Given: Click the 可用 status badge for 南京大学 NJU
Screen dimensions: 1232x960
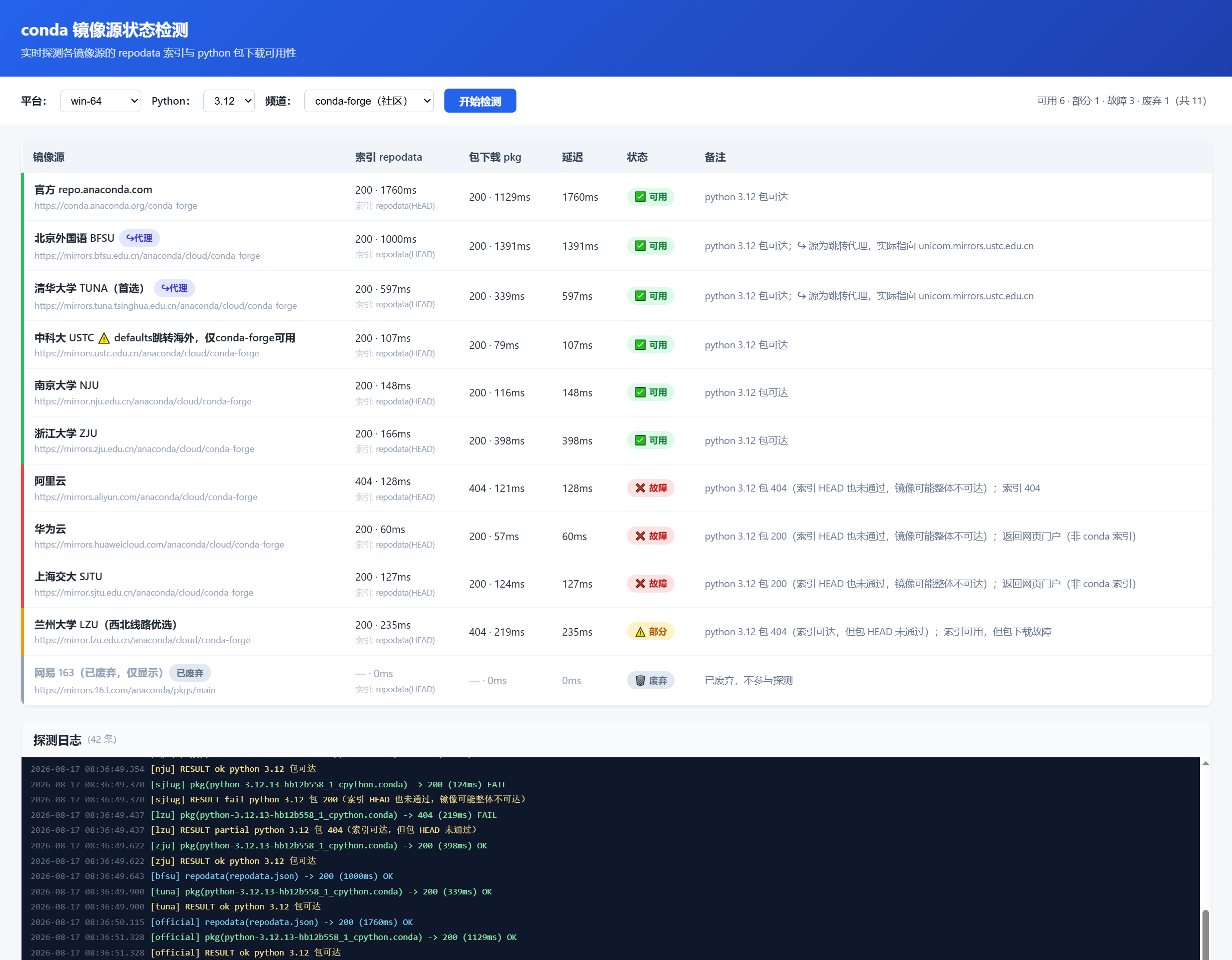Looking at the screenshot, I should 651,393.
